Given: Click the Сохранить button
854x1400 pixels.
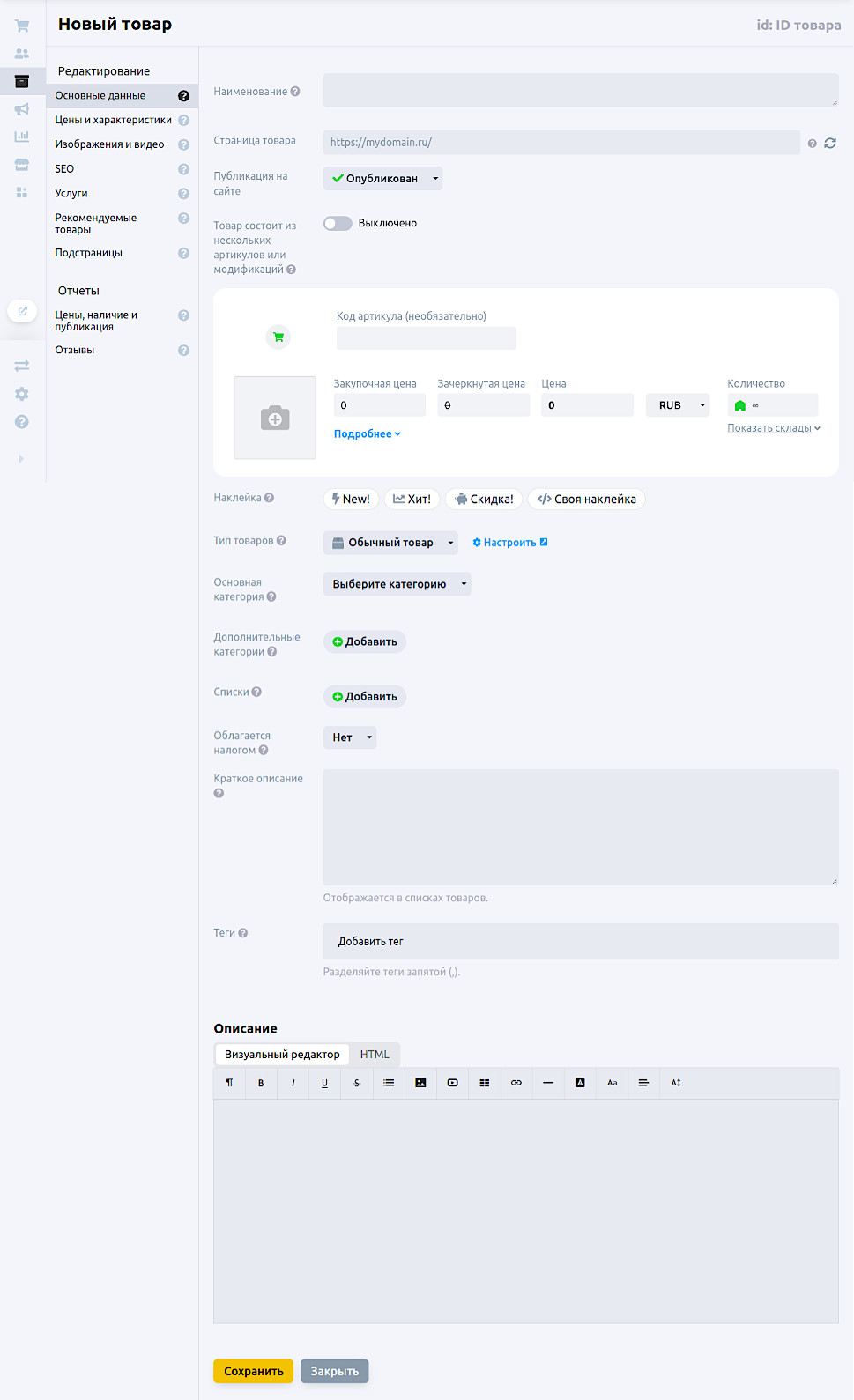Looking at the screenshot, I should pyautogui.click(x=253, y=1371).
